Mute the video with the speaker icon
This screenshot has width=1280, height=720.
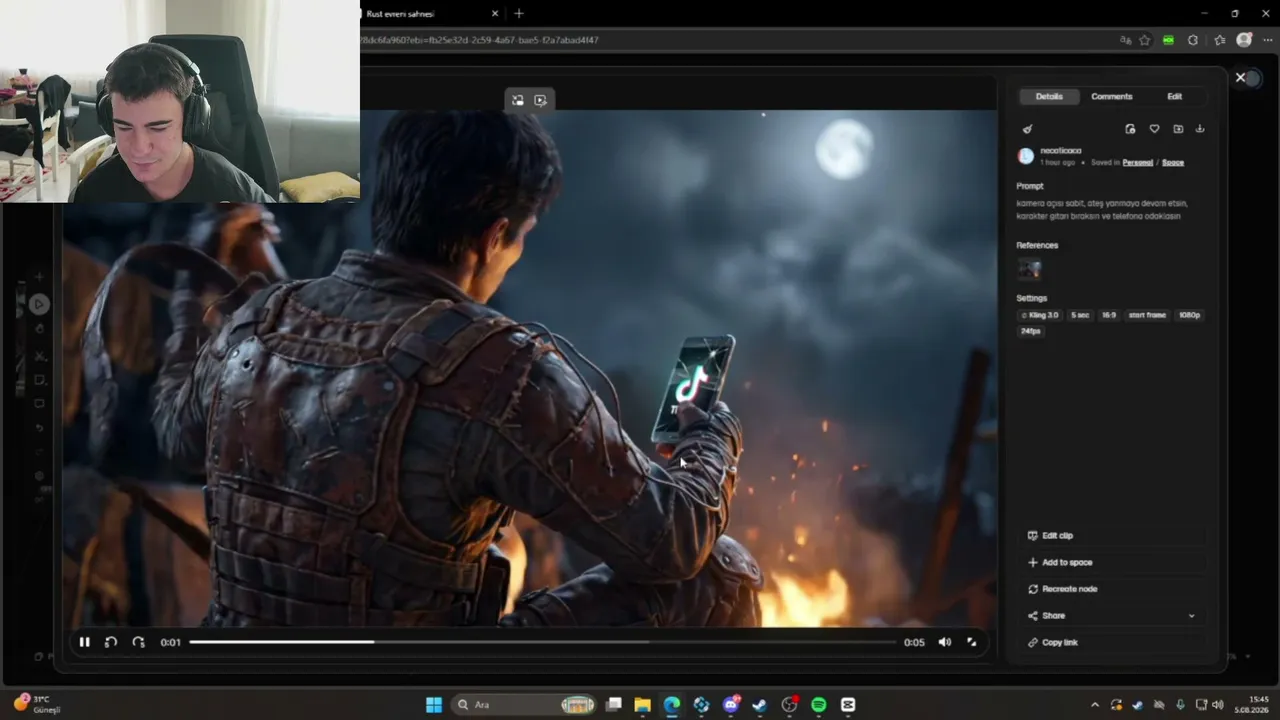point(944,642)
